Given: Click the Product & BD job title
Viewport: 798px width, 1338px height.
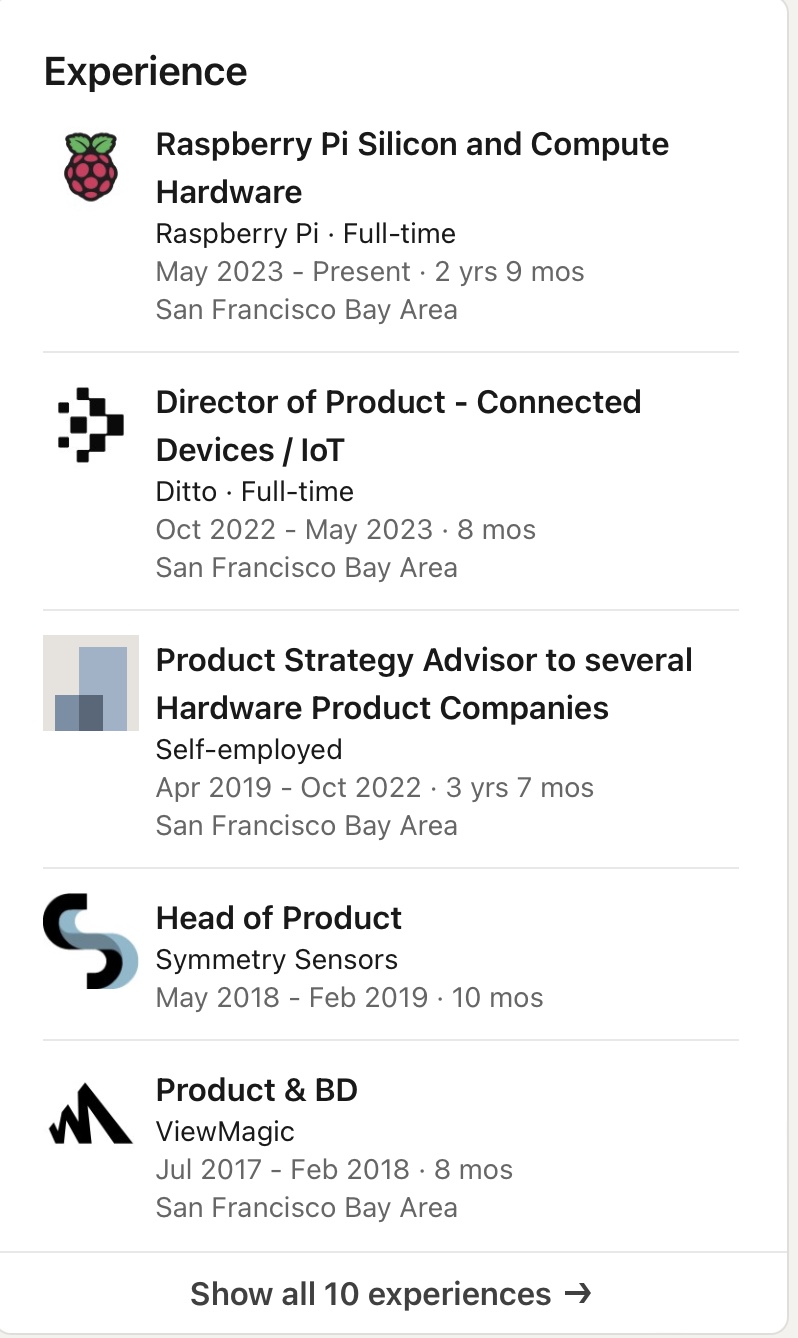Looking at the screenshot, I should [257, 1089].
